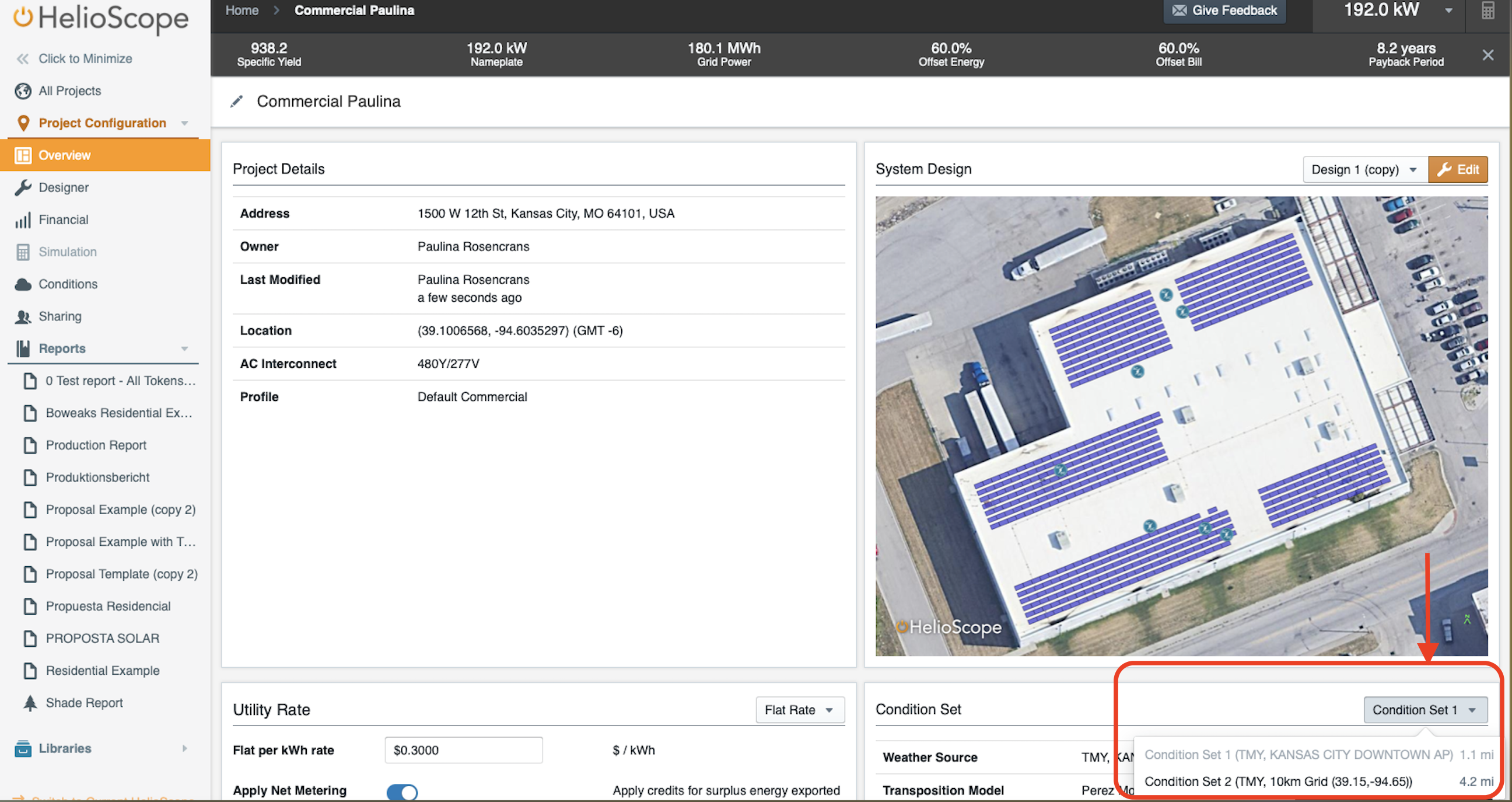Click the 938.2 Specific Yield metric
This screenshot has height=802, width=1512.
269,54
